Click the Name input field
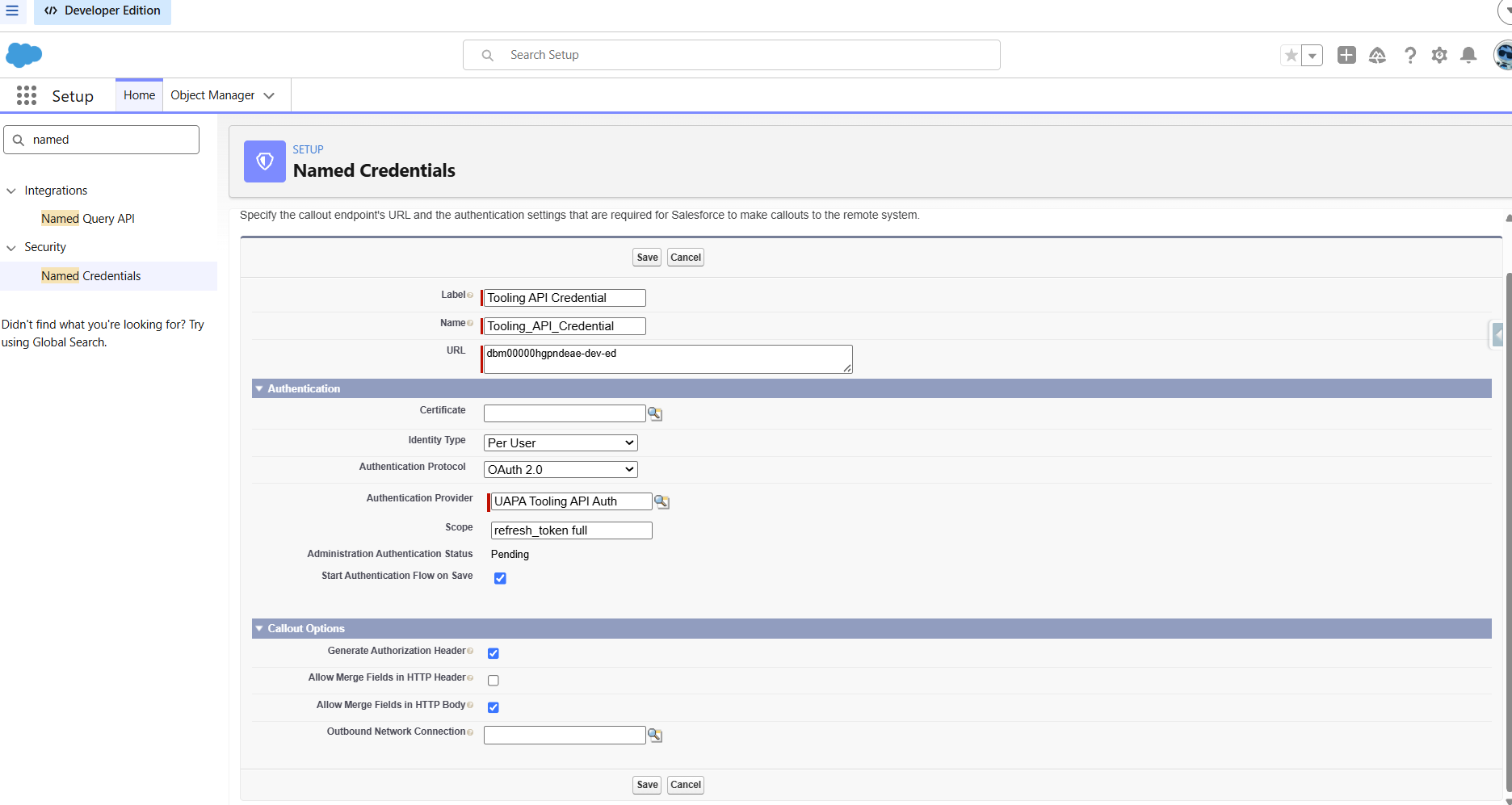Viewport: 1512px width, 805px height. pos(565,326)
